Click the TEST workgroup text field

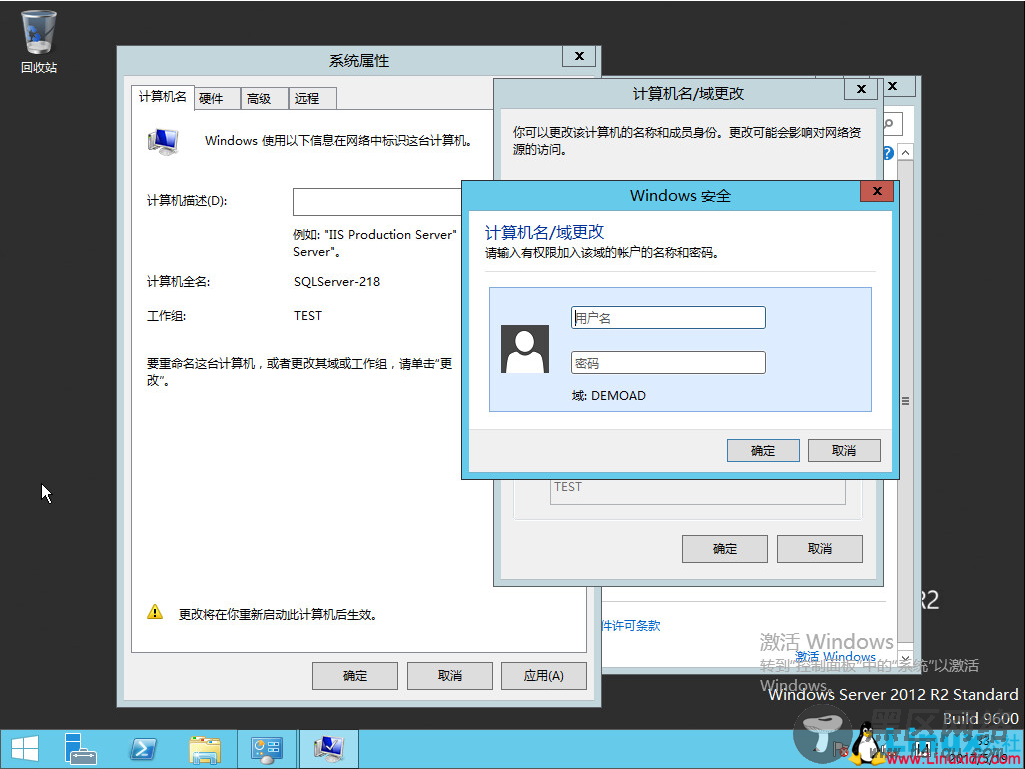tap(697, 490)
